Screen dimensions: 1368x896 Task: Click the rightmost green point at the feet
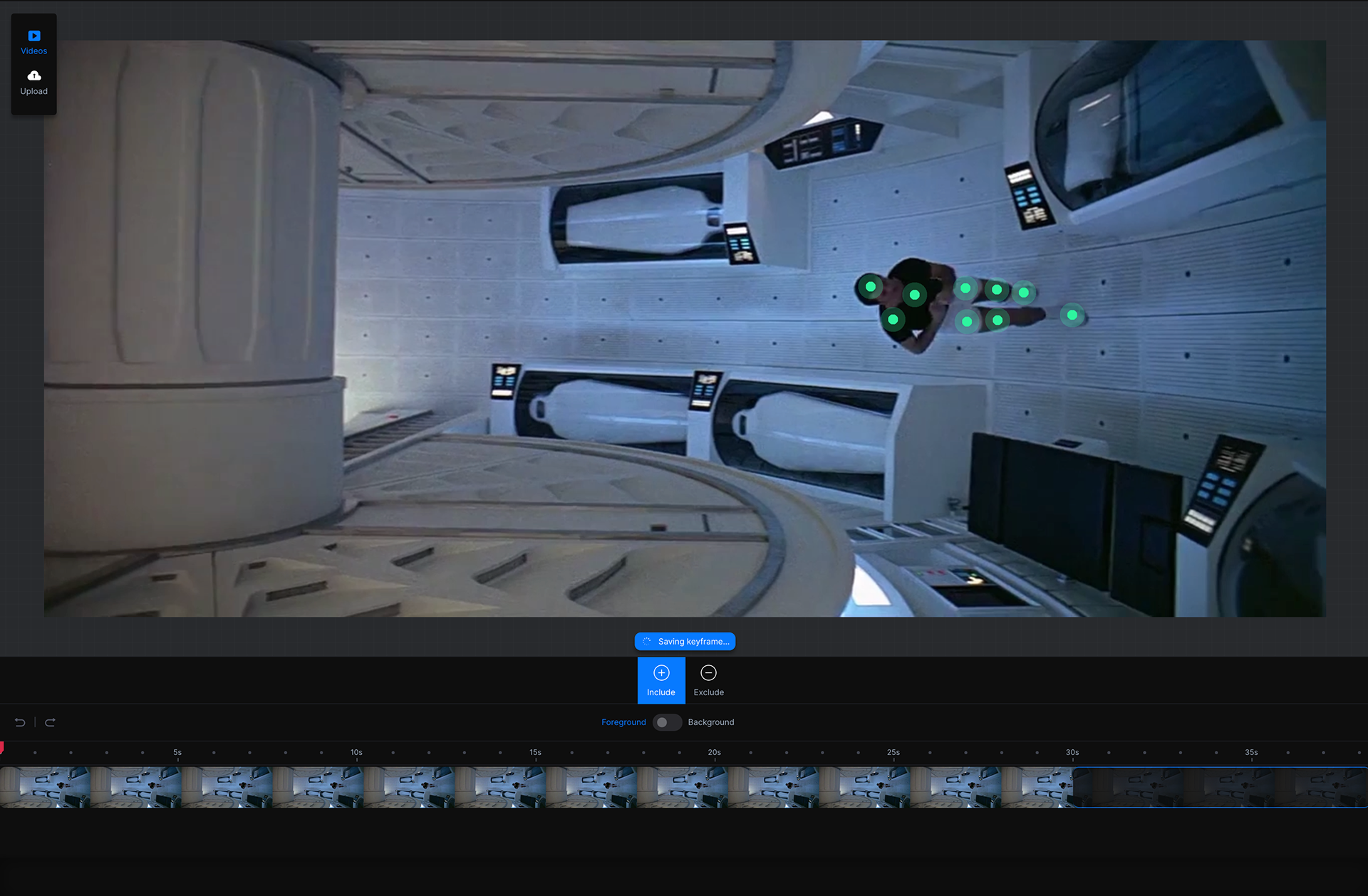tap(1072, 315)
